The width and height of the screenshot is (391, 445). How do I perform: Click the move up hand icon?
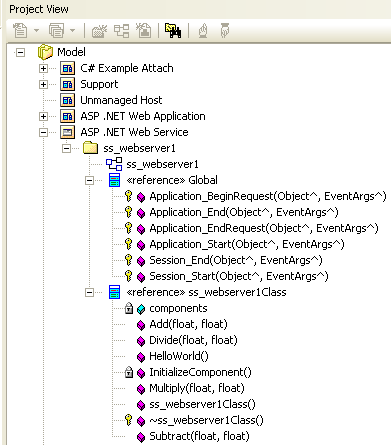tap(203, 31)
